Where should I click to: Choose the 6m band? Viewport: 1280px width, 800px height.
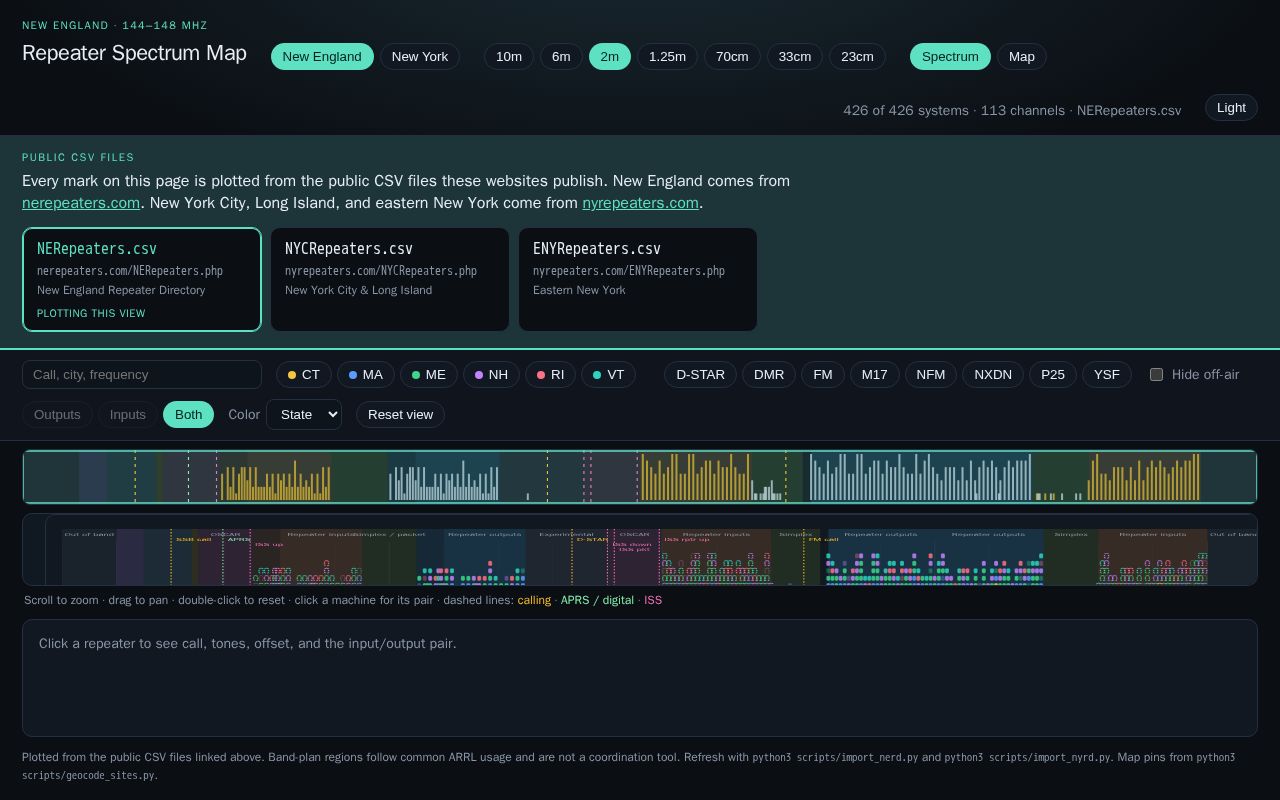pyautogui.click(x=561, y=56)
